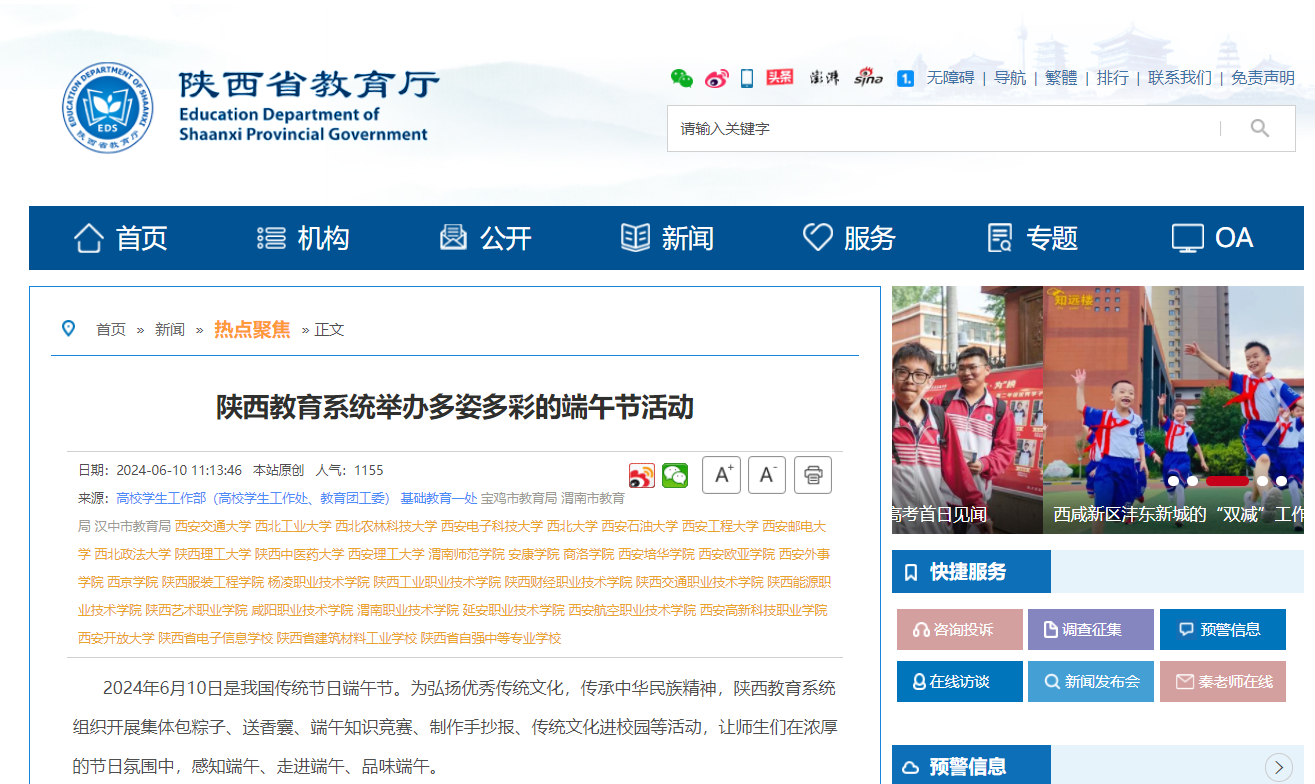The width and height of the screenshot is (1315, 784).
Task: Click the keyword search input field
Action: pos(940,128)
